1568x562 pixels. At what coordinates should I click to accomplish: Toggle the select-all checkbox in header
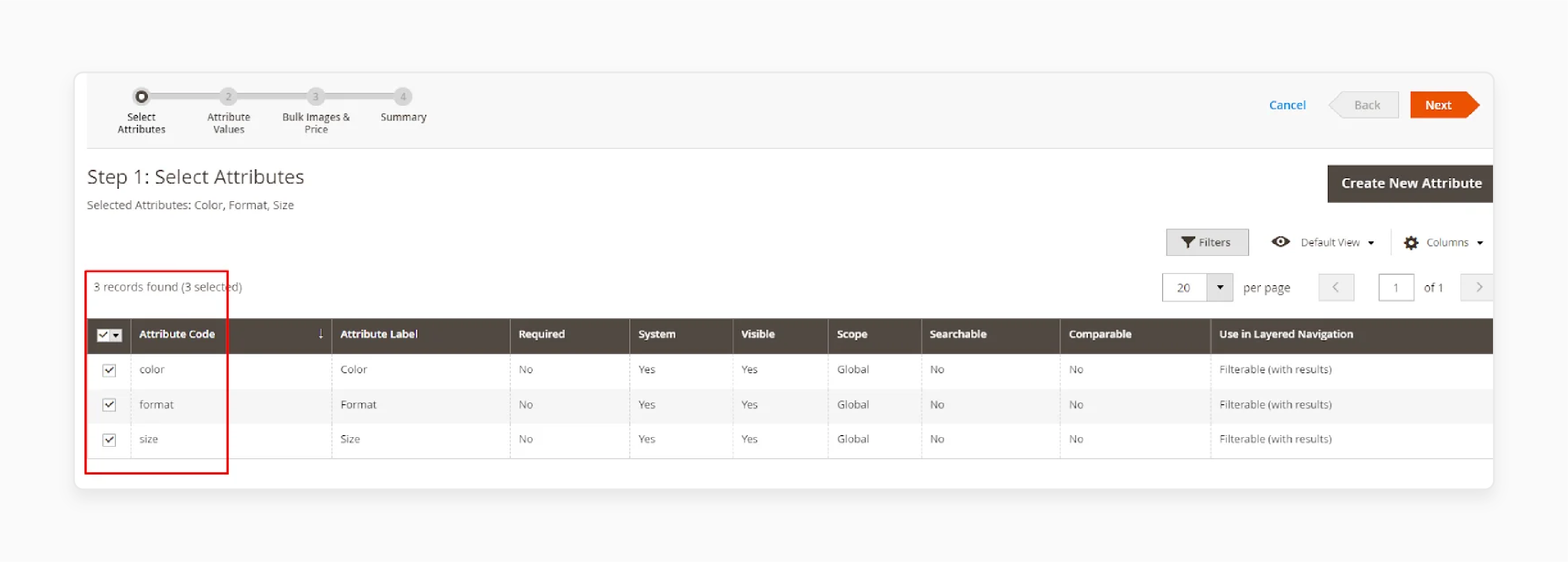[103, 335]
